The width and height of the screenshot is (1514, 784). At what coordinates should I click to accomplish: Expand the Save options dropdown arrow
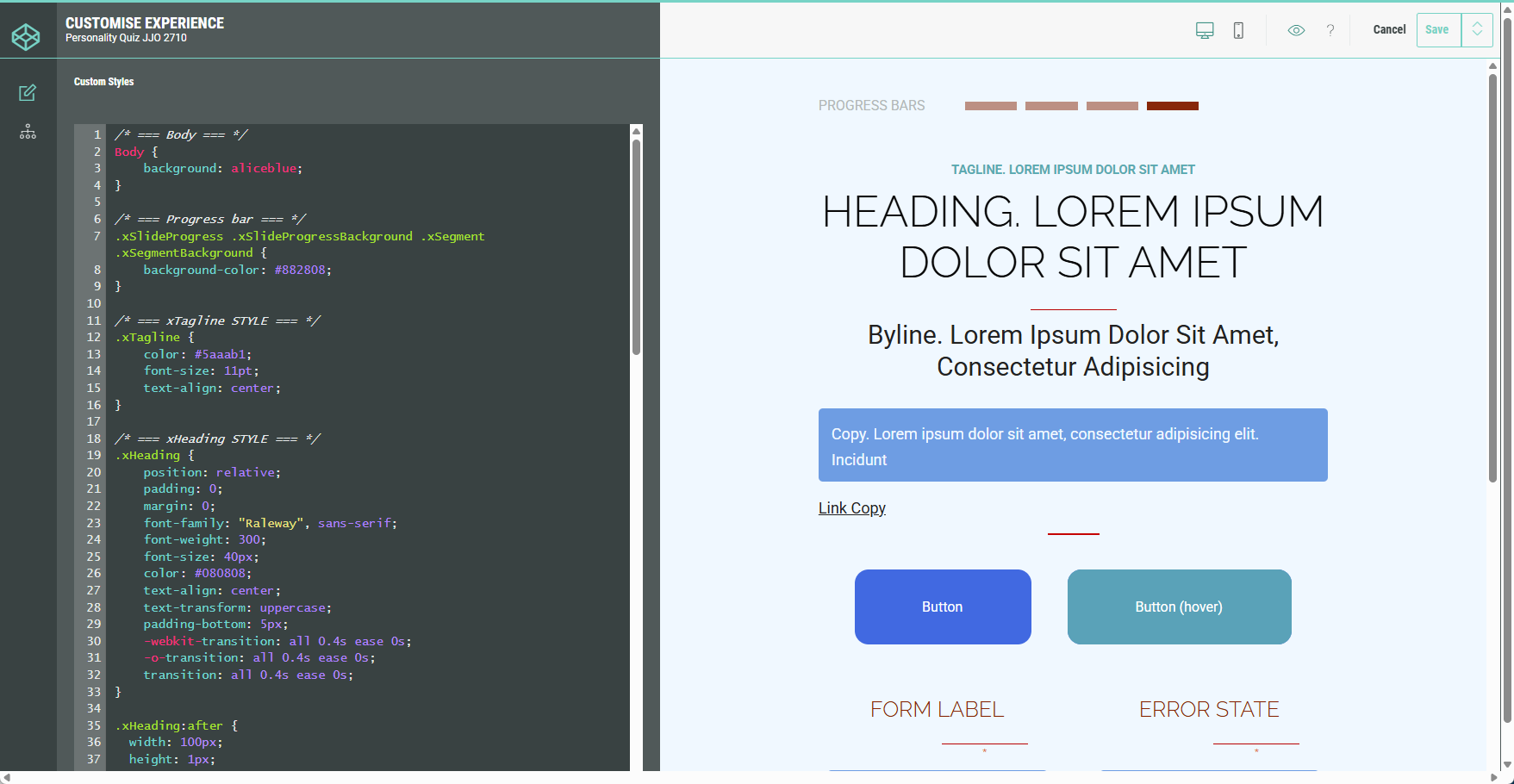1477,30
